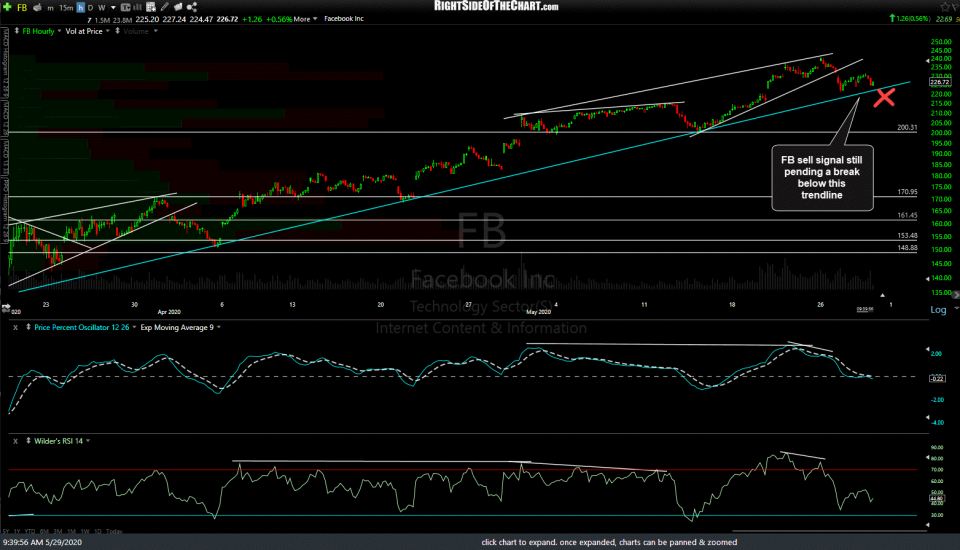Click the RSI current value label 44.80
This screenshot has width=960, height=550.
pos(937,499)
